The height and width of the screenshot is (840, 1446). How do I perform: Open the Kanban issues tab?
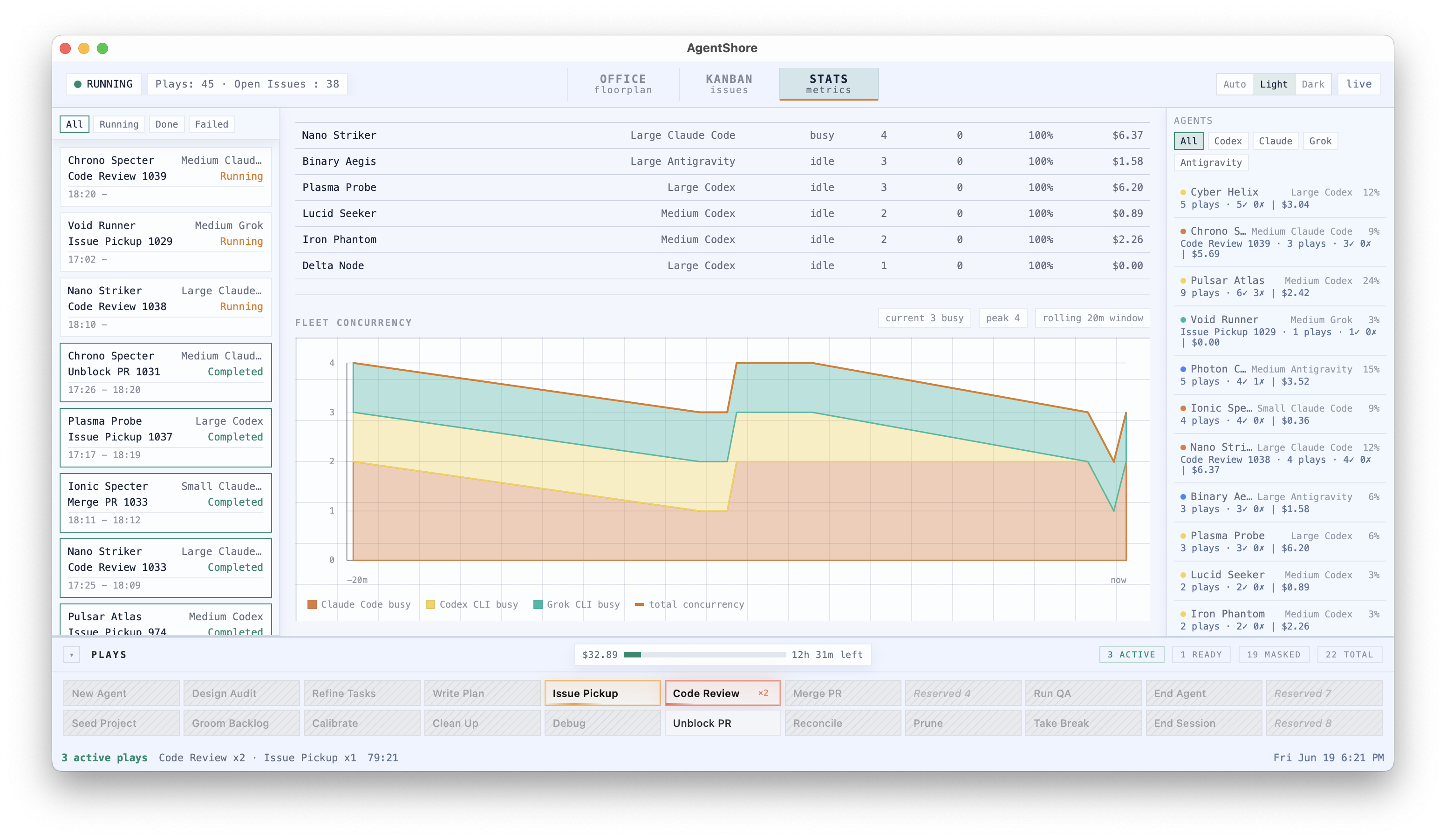(x=730, y=84)
